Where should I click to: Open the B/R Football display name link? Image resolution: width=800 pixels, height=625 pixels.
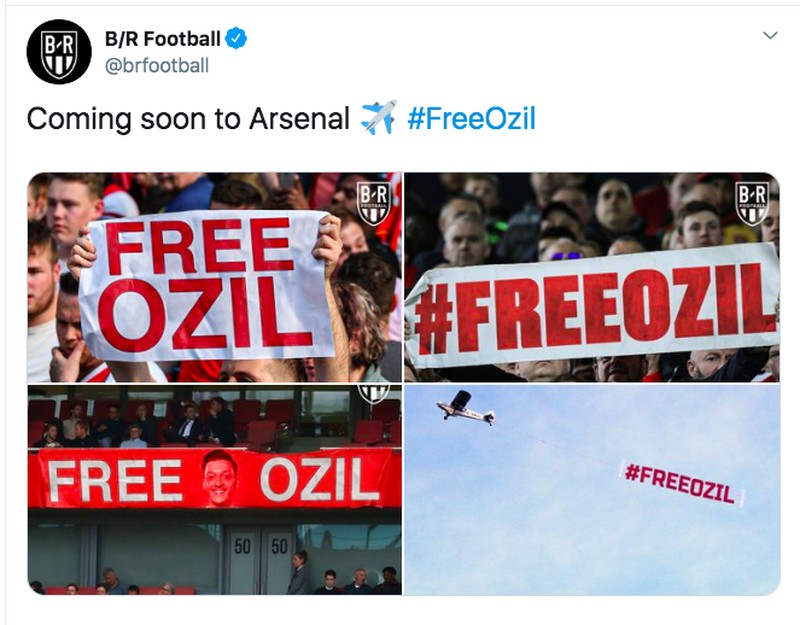coord(162,40)
